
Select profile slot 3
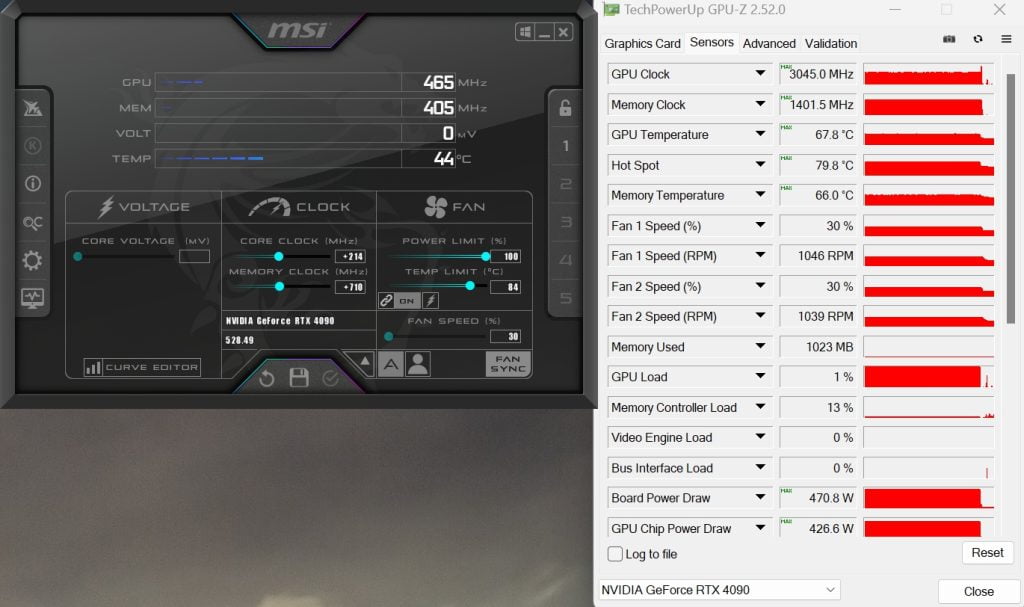coord(566,222)
